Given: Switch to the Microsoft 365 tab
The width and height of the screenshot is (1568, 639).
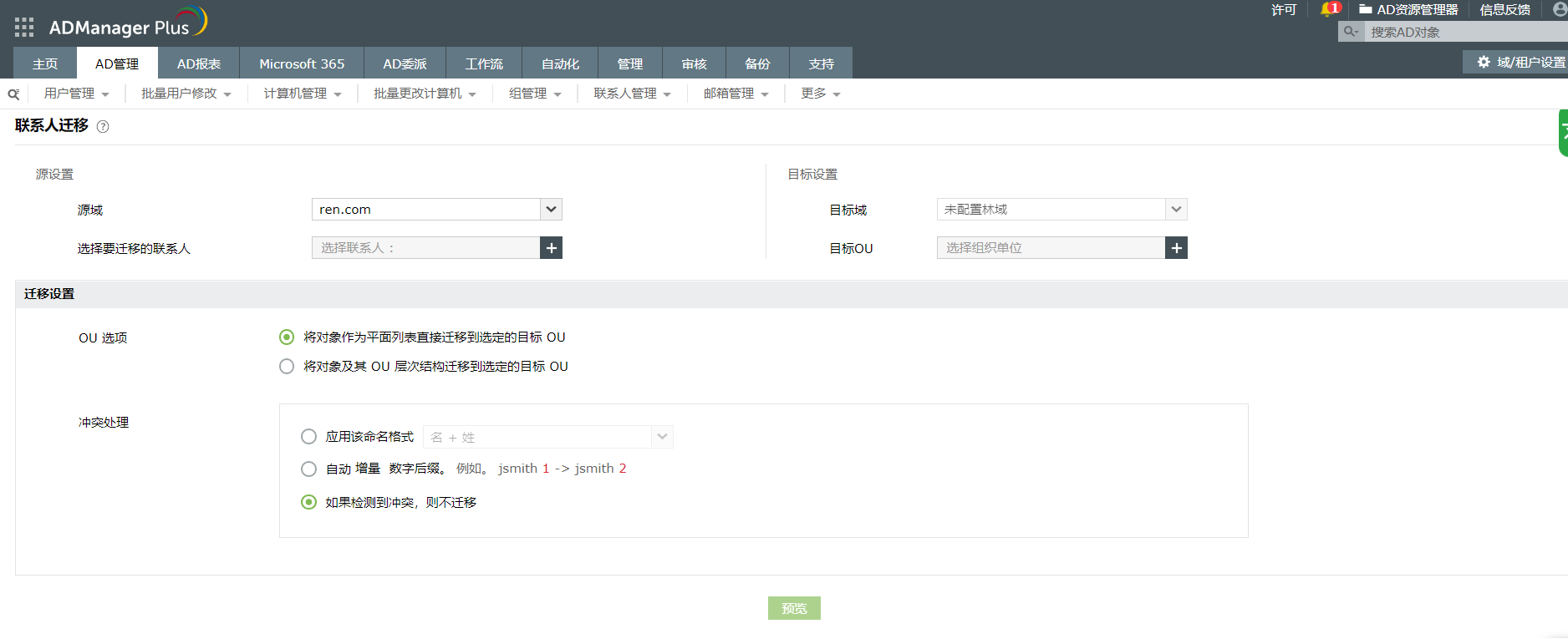Looking at the screenshot, I should click(x=302, y=63).
